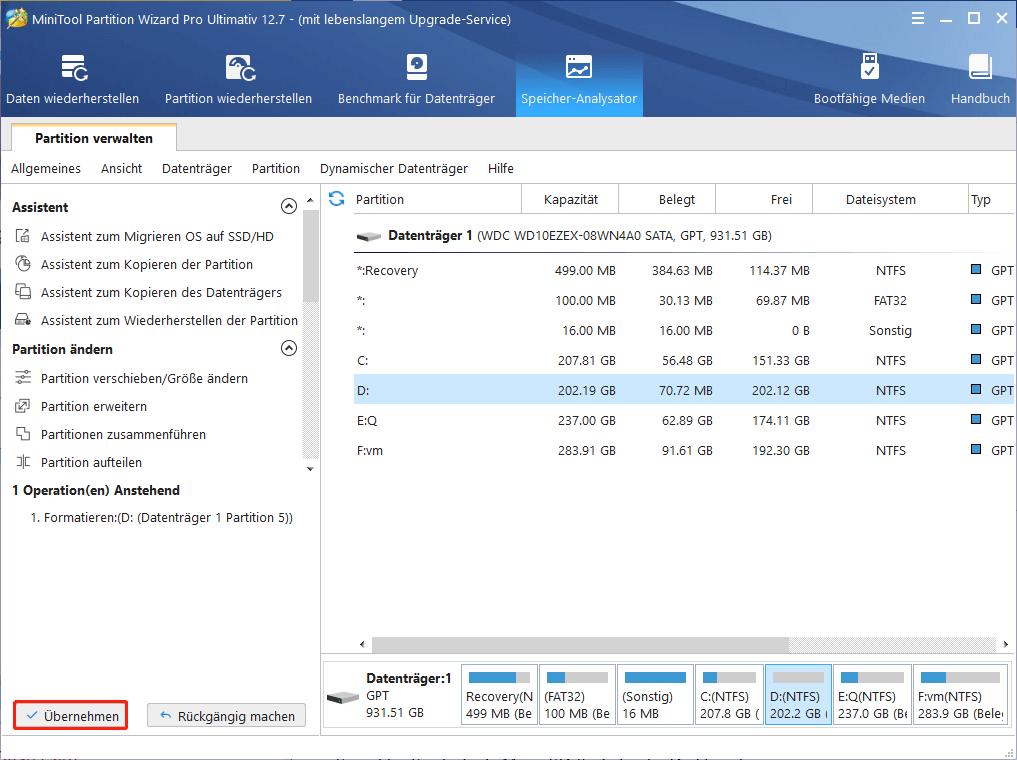Click down arrow of left panel scrollbar
The width and height of the screenshot is (1017, 760).
pos(310,468)
